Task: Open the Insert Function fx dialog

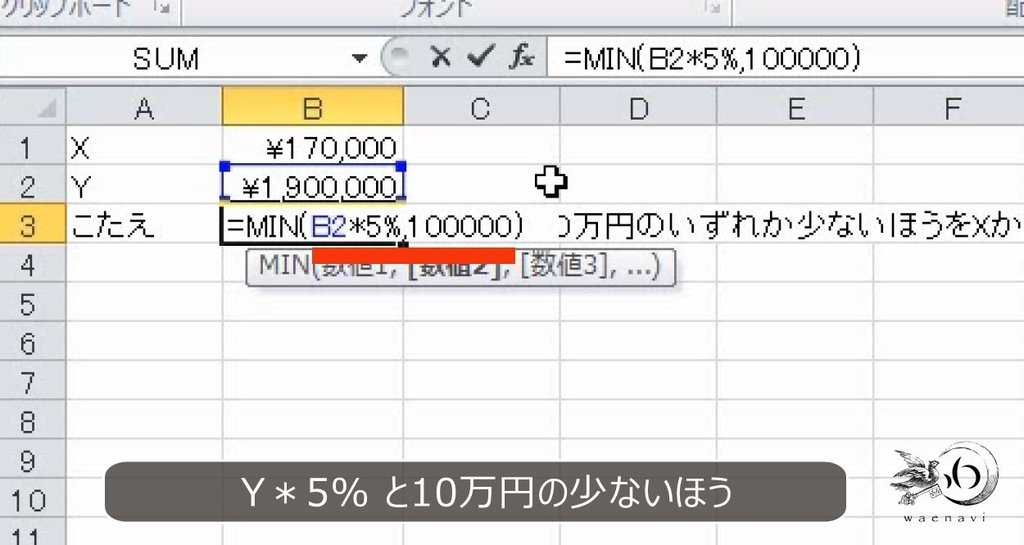Action: pyautogui.click(x=522, y=57)
